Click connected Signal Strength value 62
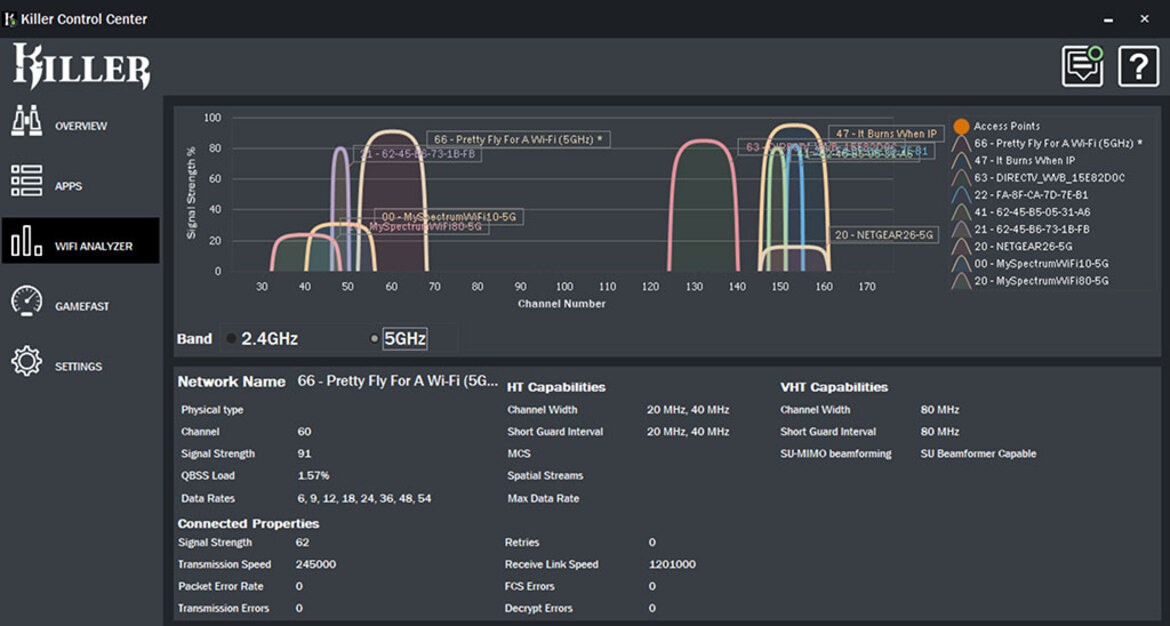The width and height of the screenshot is (1170, 626). point(302,542)
